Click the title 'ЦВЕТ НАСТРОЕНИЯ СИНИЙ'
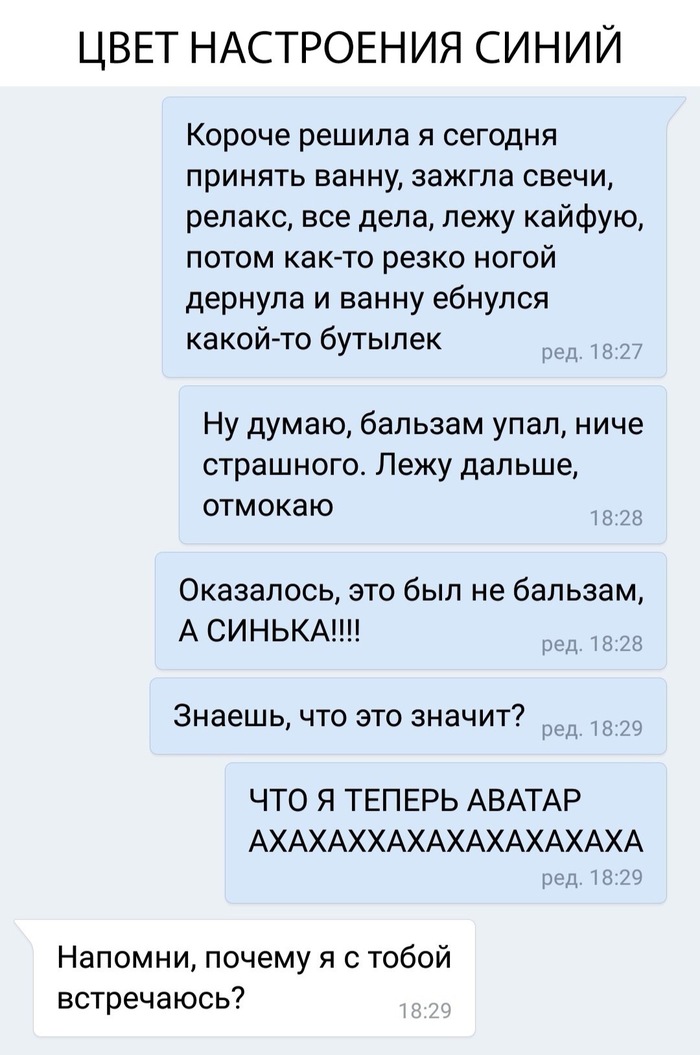This screenshot has width=700, height=1055. click(350, 47)
